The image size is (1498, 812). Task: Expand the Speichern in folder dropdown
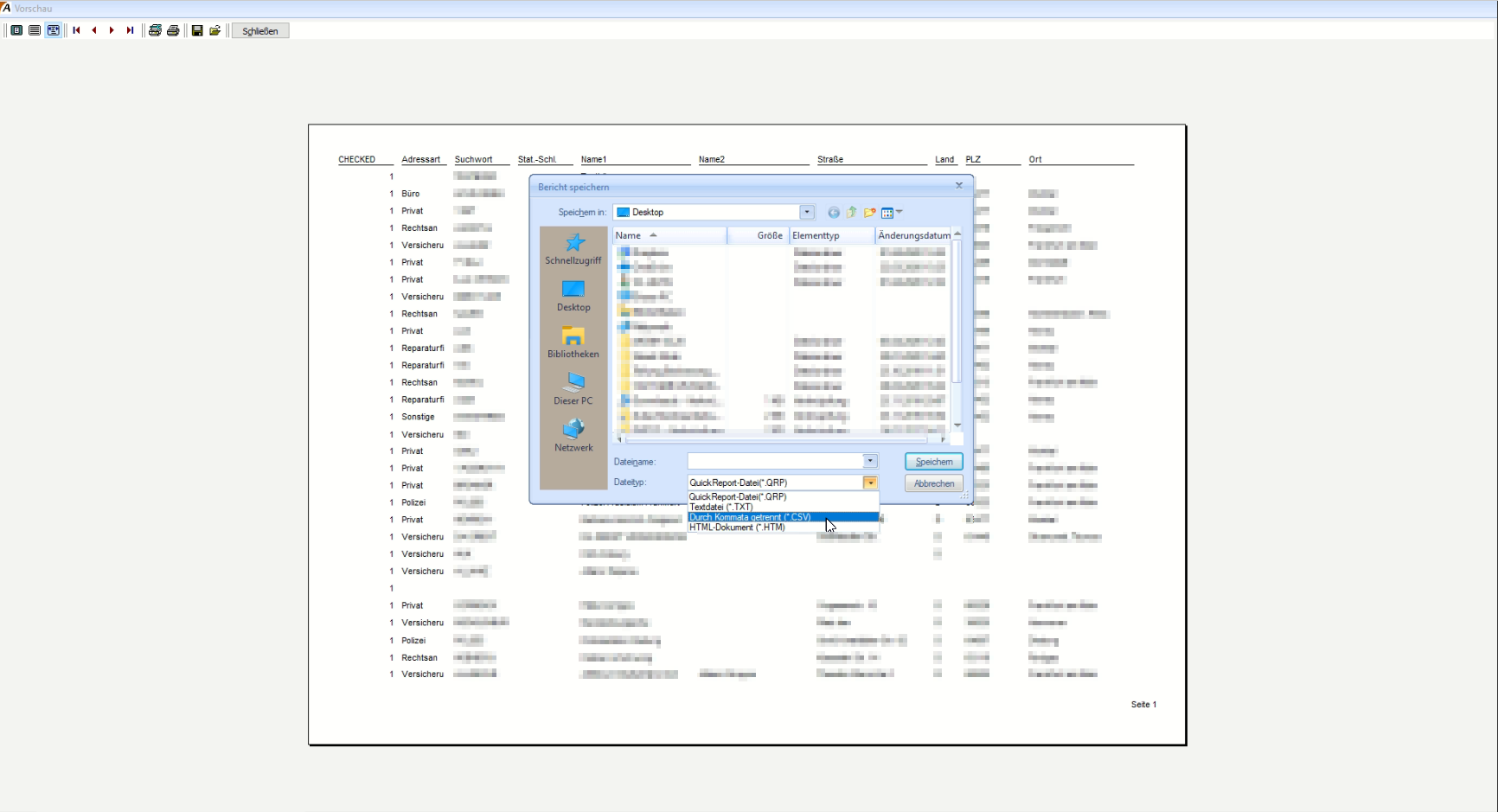[x=807, y=212]
